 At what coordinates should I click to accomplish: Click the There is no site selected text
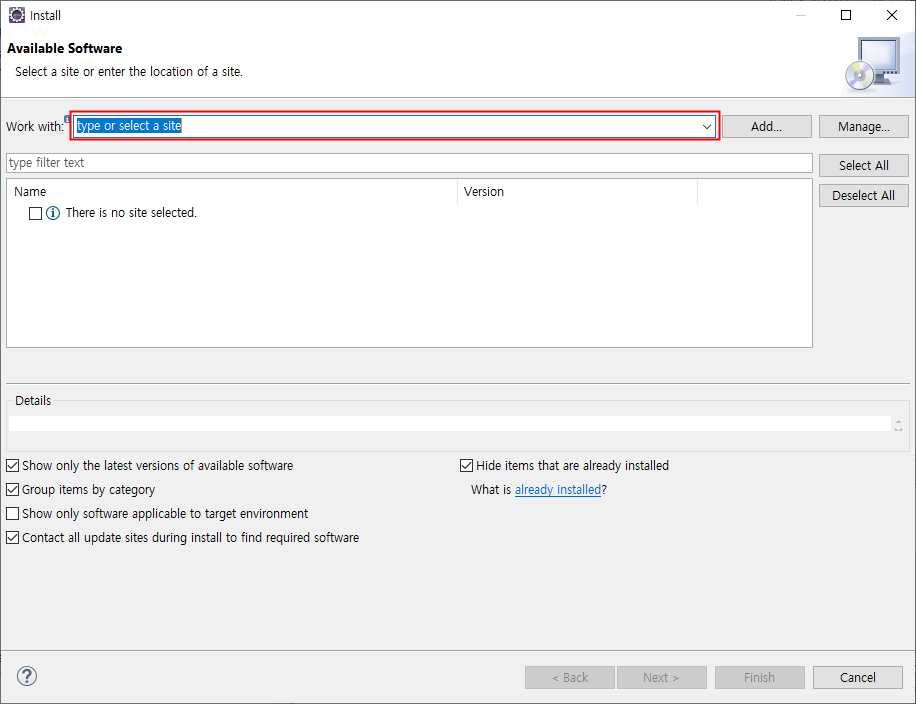tap(131, 213)
